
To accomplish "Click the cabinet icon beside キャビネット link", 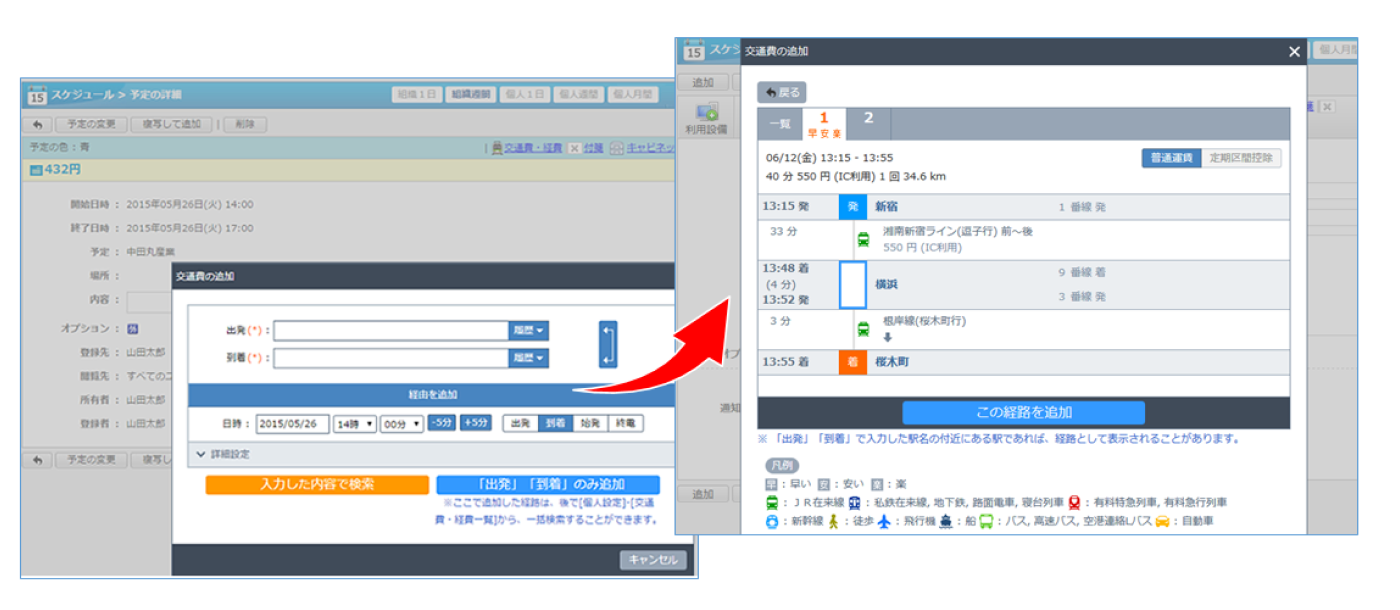I will 617,148.
